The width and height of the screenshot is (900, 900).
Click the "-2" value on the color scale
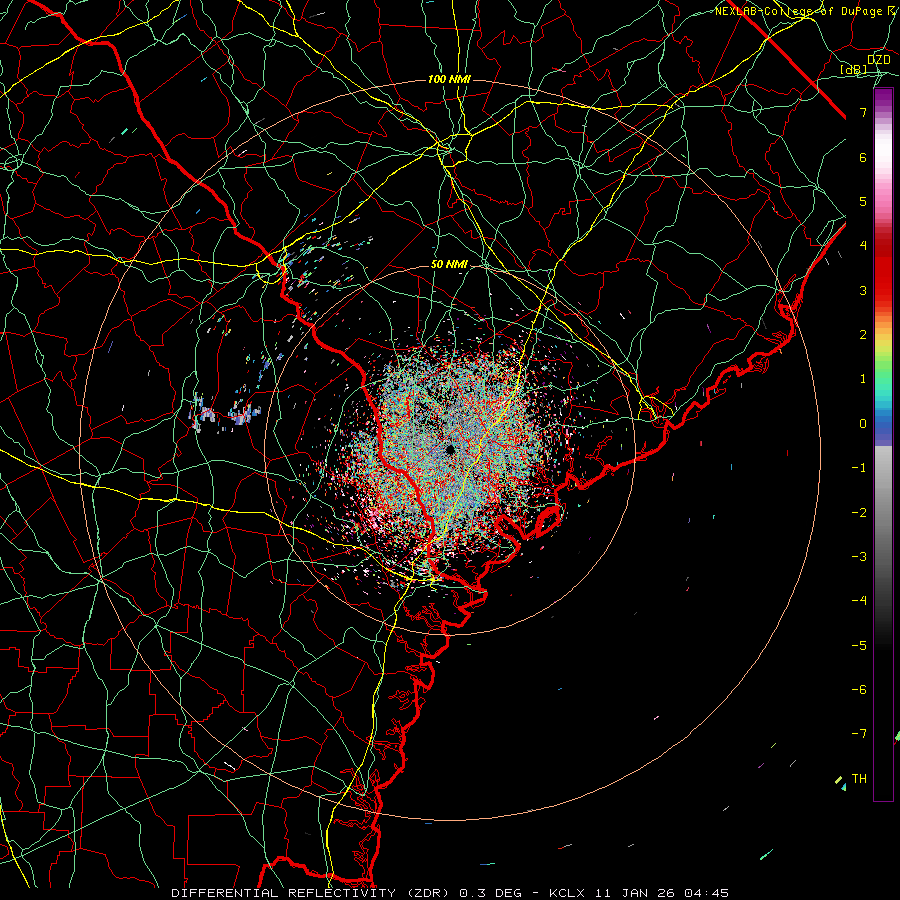point(859,512)
